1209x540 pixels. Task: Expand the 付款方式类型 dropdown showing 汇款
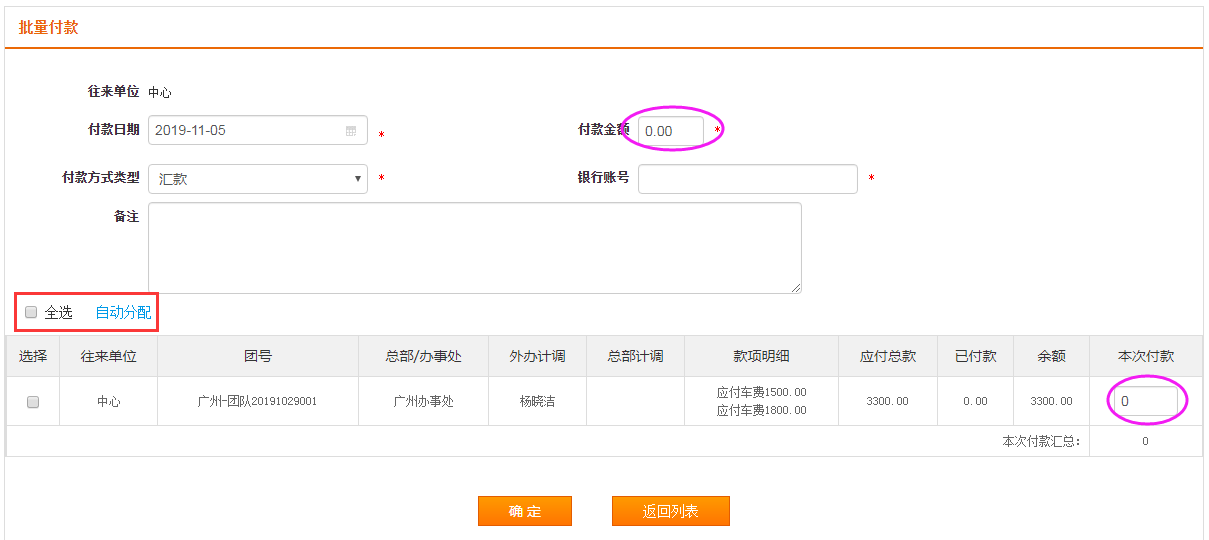click(258, 179)
